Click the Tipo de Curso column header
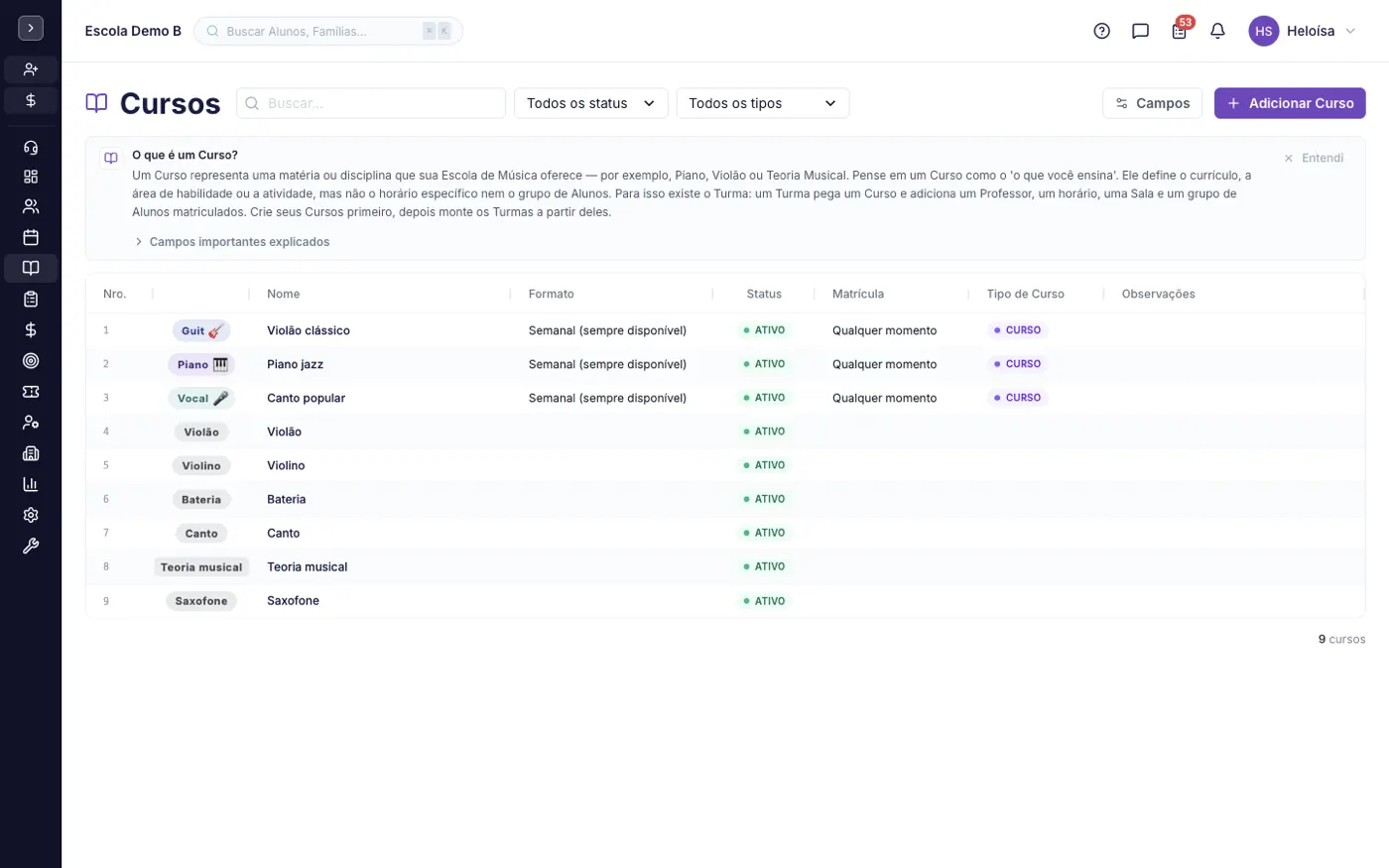 (x=1026, y=294)
